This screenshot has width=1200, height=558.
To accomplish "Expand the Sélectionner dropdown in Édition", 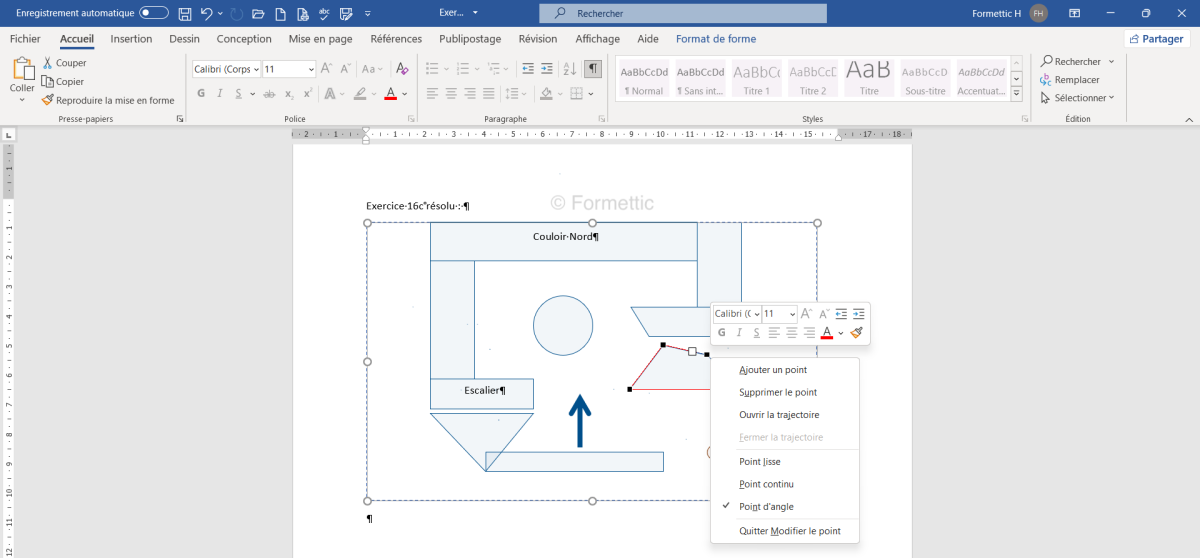I will click(1078, 98).
